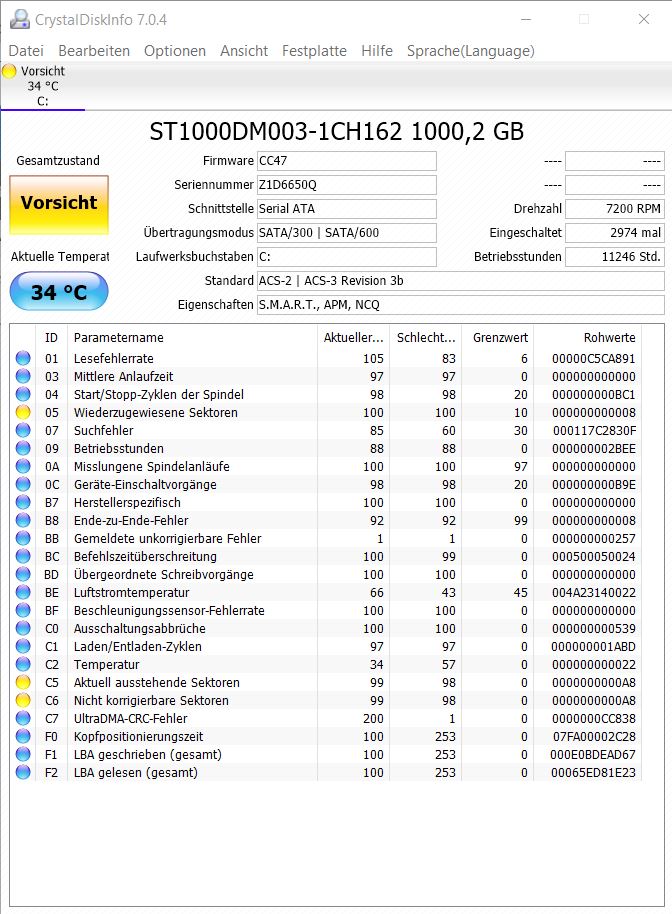672x914 pixels.
Task: Click blue status icon for Ausschaltungsabbrüche
Action: [x=23, y=628]
